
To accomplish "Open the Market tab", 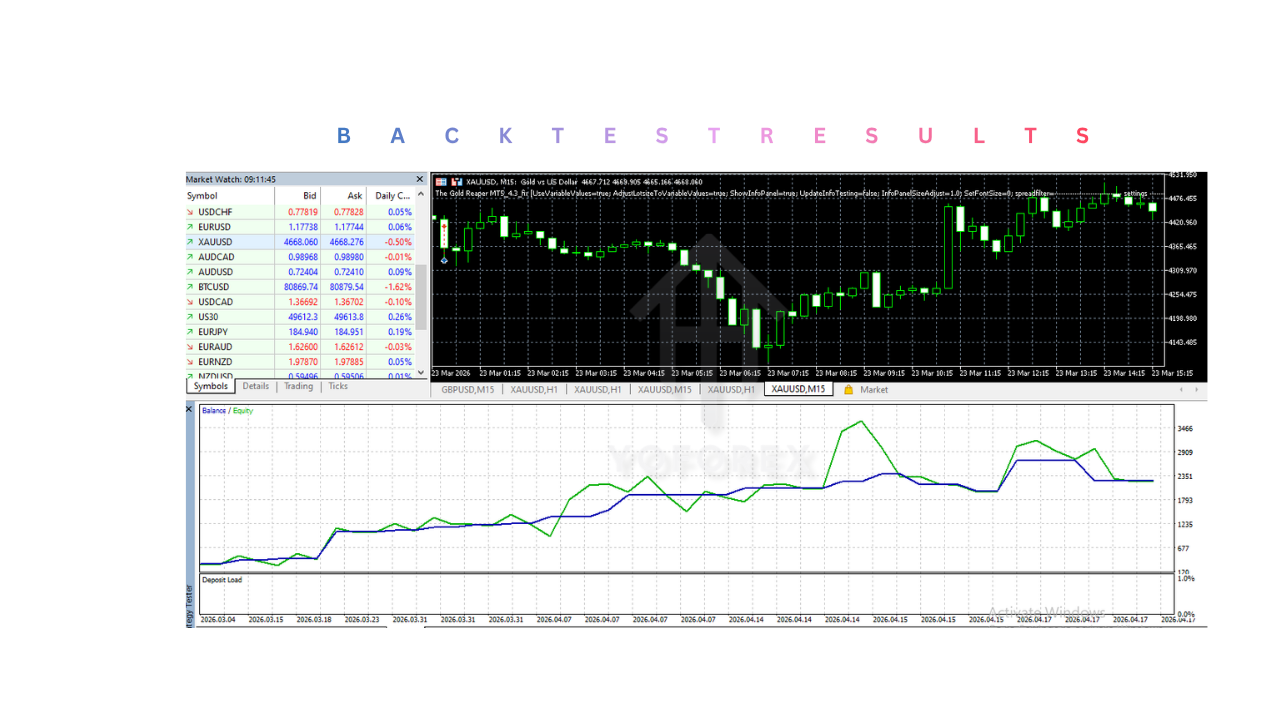I will point(874,390).
